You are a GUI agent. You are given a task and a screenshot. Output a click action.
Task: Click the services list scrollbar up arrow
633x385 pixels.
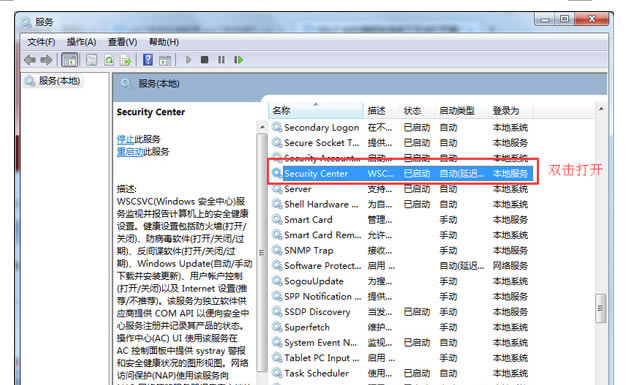601,109
